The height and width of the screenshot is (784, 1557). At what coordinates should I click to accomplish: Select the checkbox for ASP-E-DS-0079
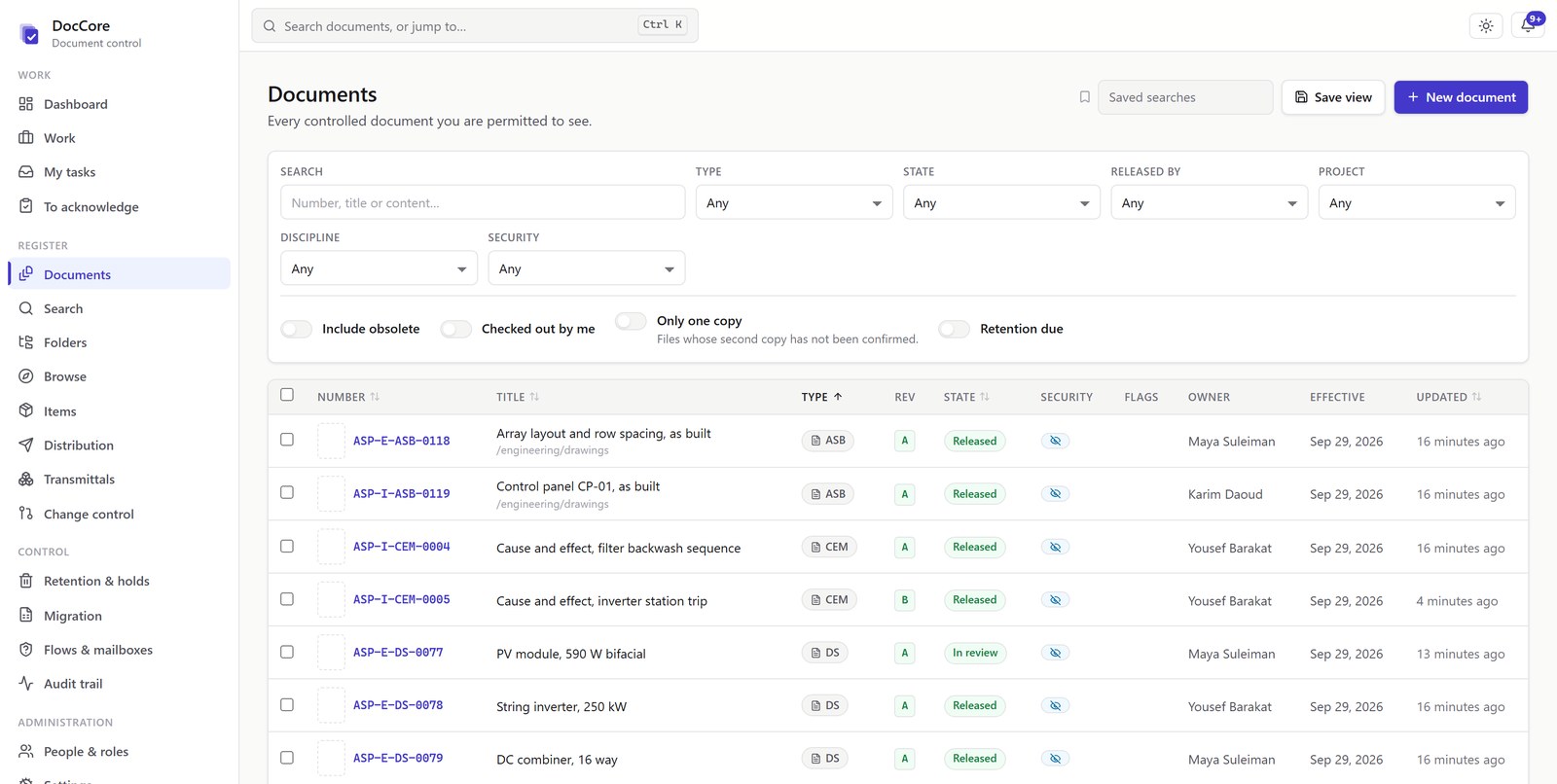click(x=287, y=757)
